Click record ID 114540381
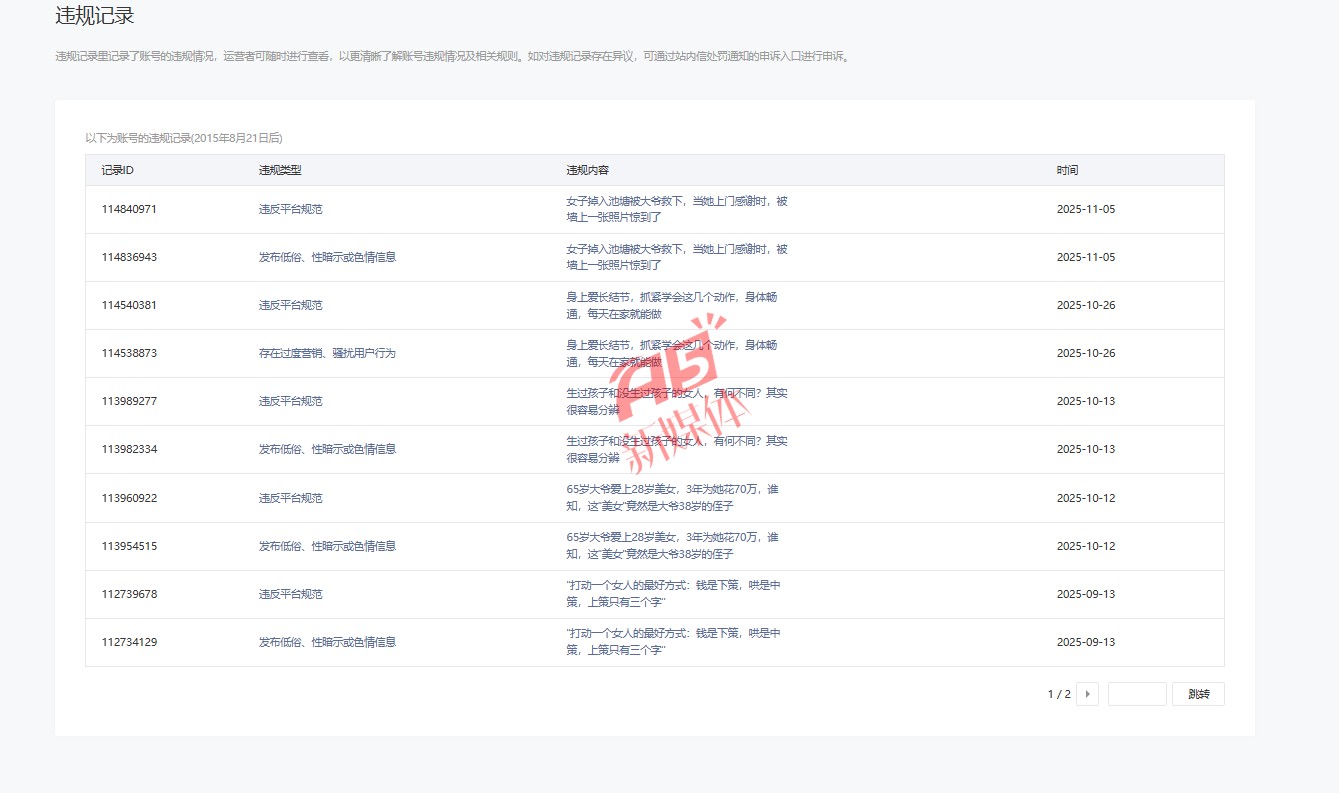 (129, 305)
